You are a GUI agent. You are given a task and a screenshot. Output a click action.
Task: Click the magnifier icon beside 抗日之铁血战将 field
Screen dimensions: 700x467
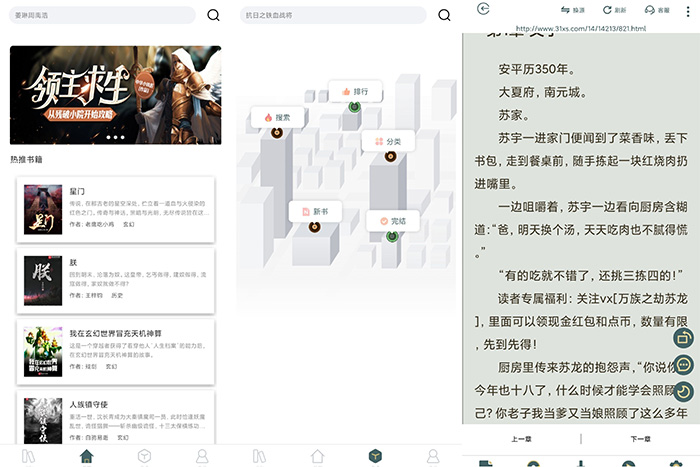446,15
